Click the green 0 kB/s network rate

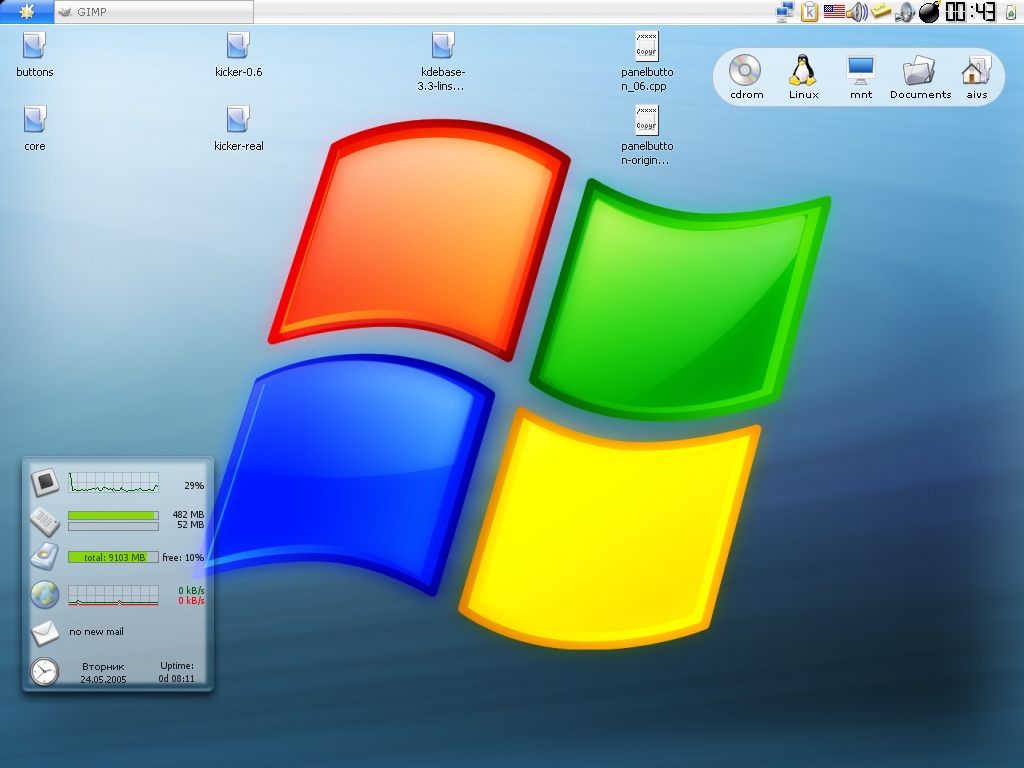coord(191,590)
